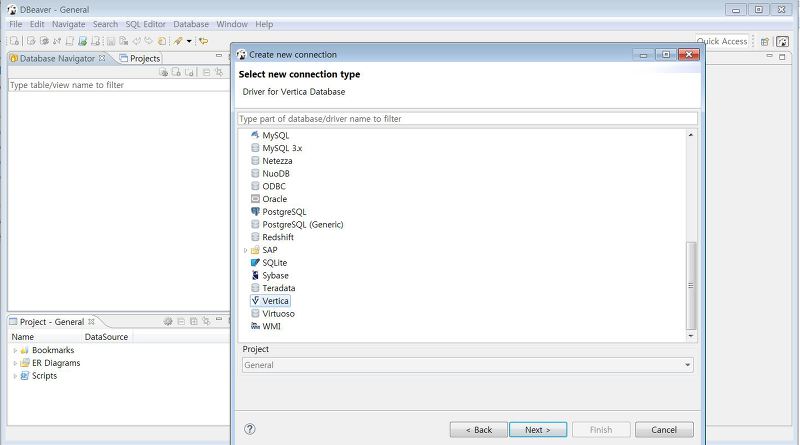The height and width of the screenshot is (445, 800).
Task: Click the Cancel button
Action: point(664,430)
